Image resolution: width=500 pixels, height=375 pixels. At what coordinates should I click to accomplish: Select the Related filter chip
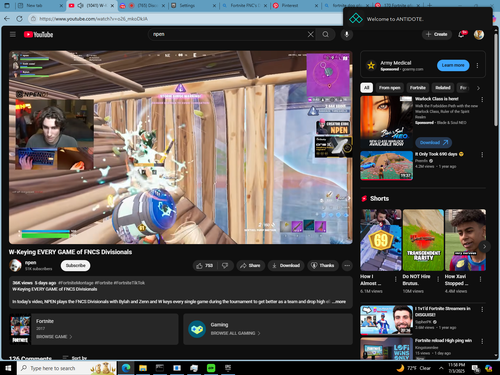click(x=443, y=88)
